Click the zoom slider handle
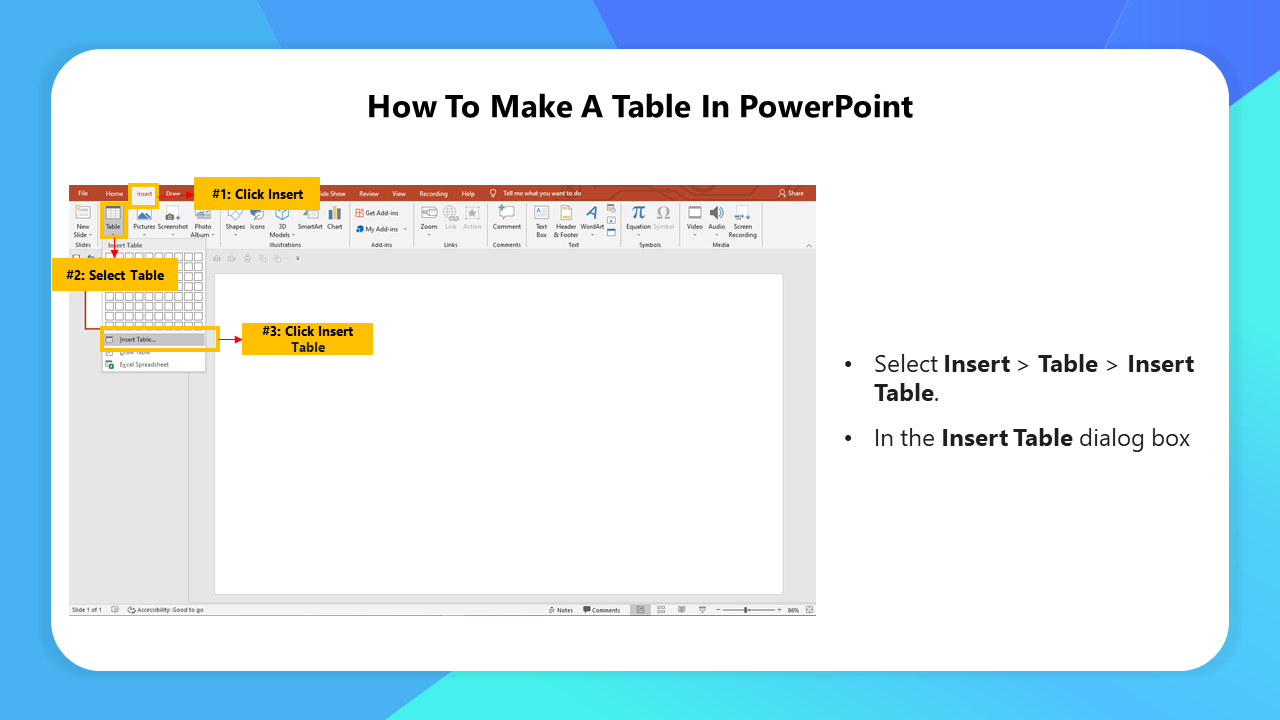This screenshot has height=720, width=1280. [x=746, y=610]
